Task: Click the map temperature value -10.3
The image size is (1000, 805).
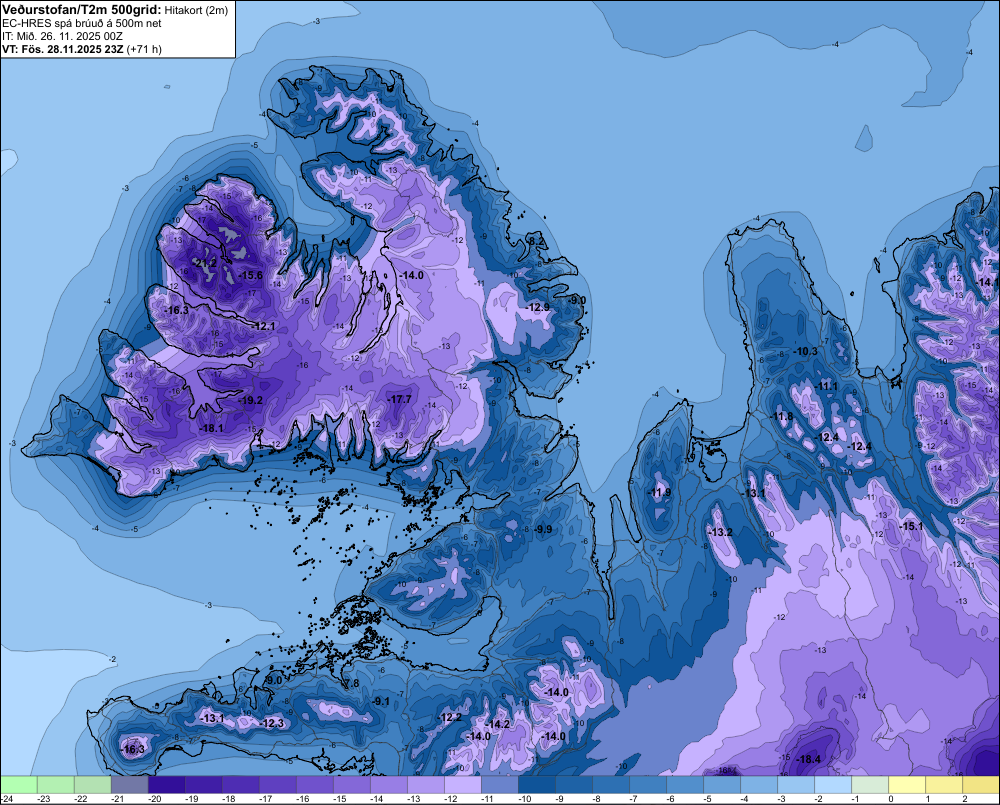Action: tap(805, 351)
